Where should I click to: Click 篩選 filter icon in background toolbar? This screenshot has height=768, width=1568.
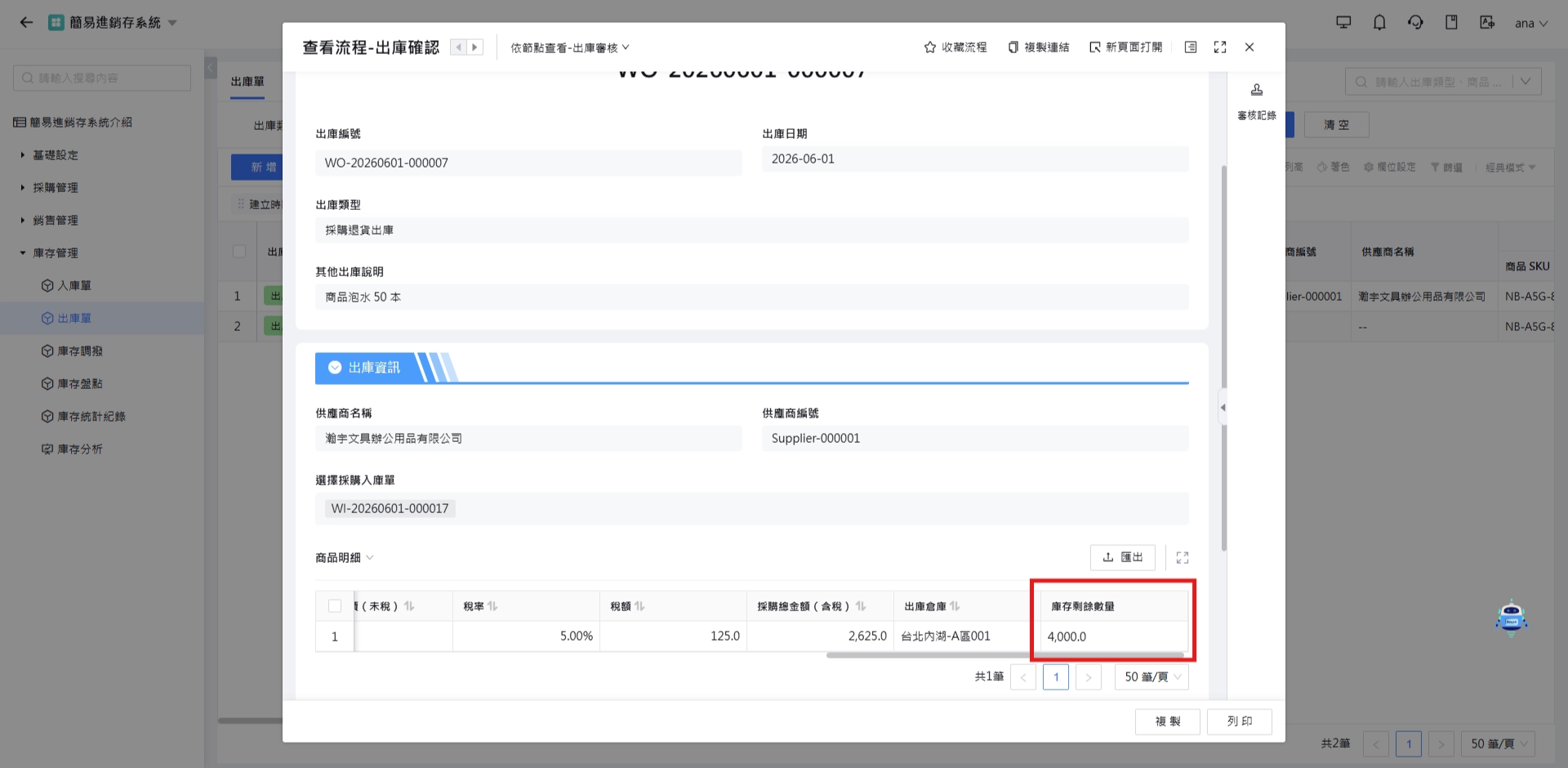point(1446,167)
